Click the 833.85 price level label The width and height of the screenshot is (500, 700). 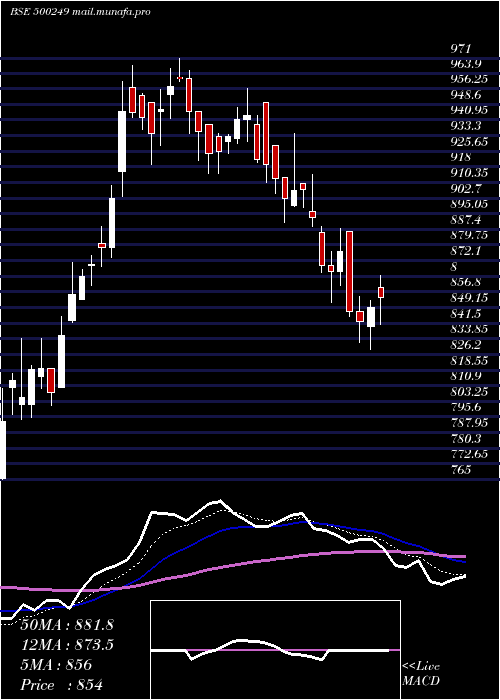click(x=468, y=329)
